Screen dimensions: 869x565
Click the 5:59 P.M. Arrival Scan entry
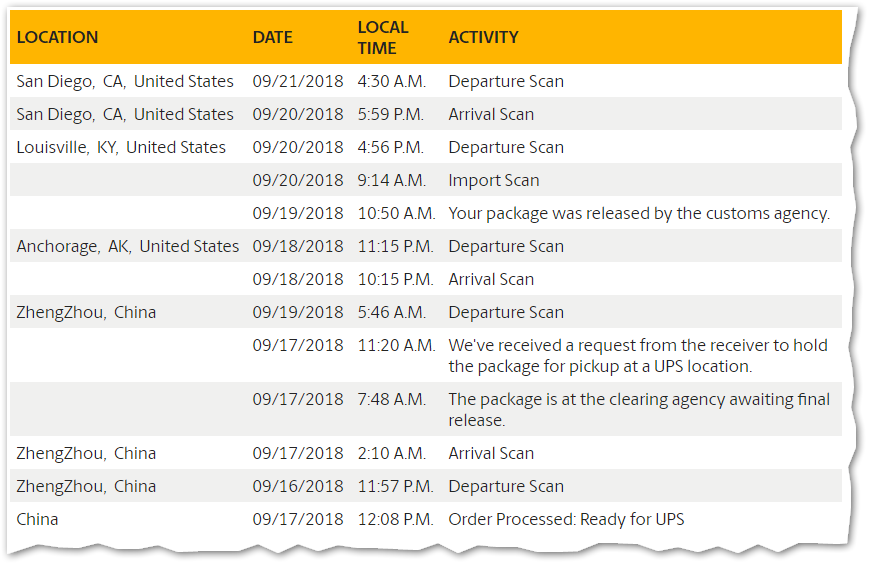[x=426, y=114]
